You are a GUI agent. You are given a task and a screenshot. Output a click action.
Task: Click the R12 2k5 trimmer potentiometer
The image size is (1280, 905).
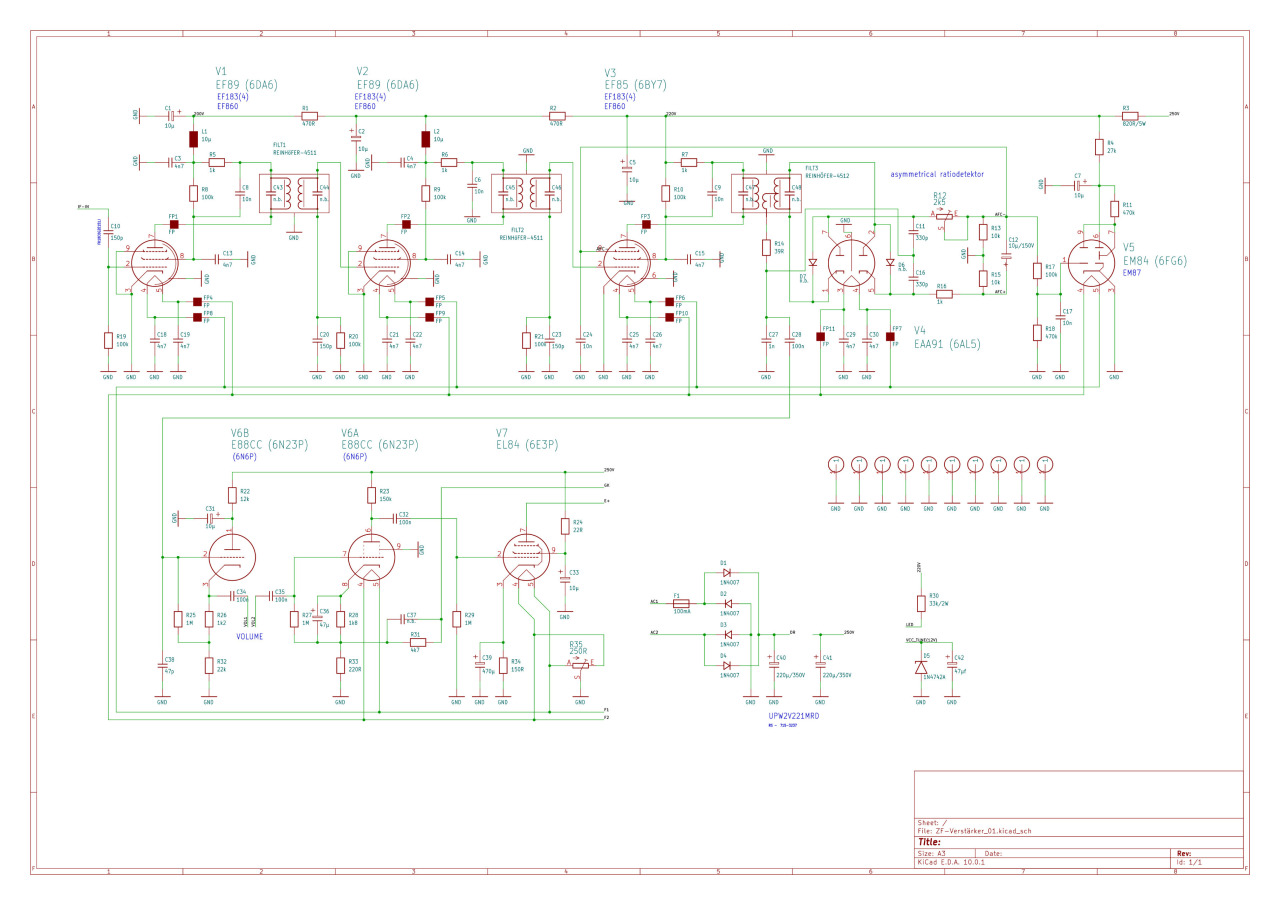944,215
